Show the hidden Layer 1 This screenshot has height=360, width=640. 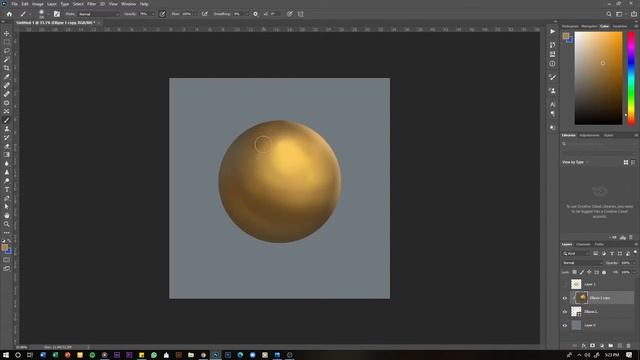[x=565, y=284]
